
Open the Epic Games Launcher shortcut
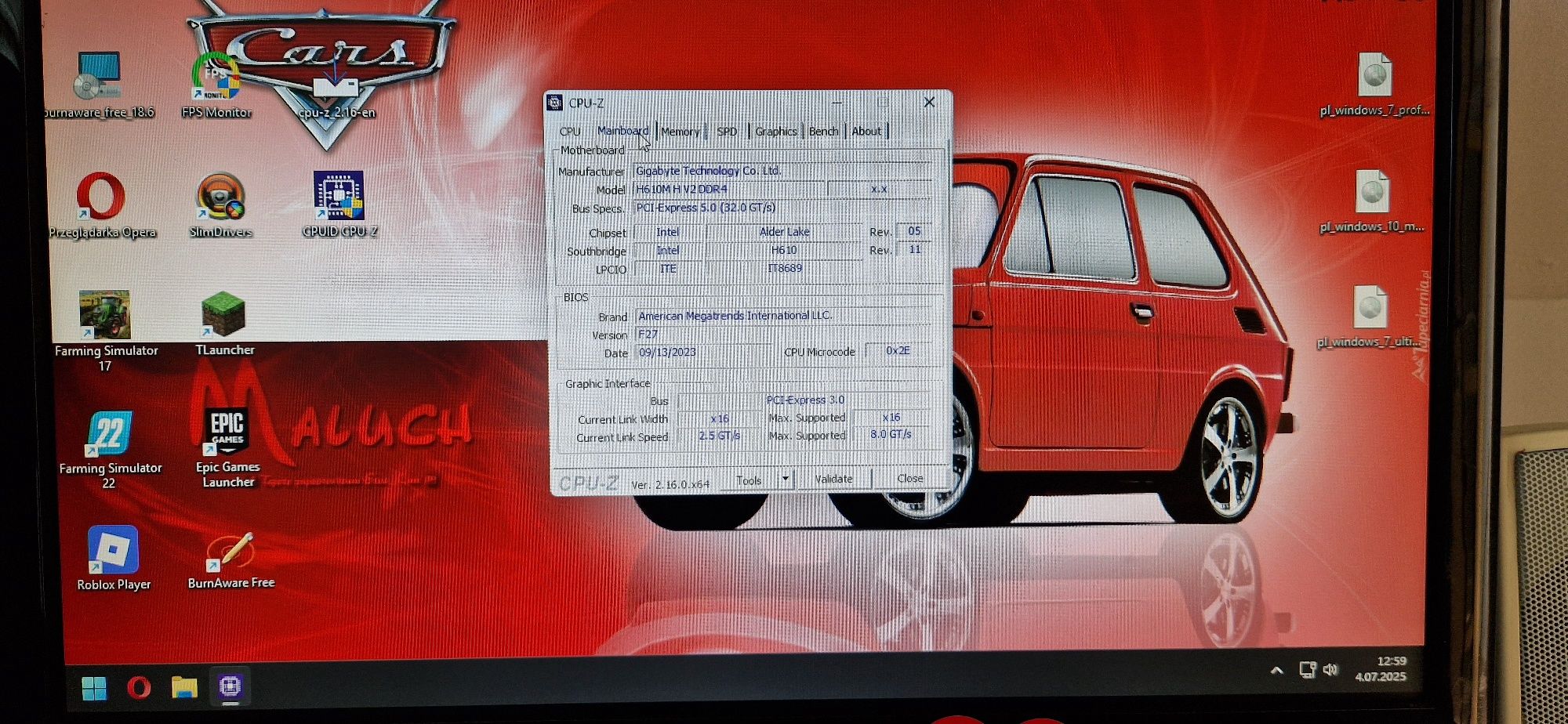[227, 448]
